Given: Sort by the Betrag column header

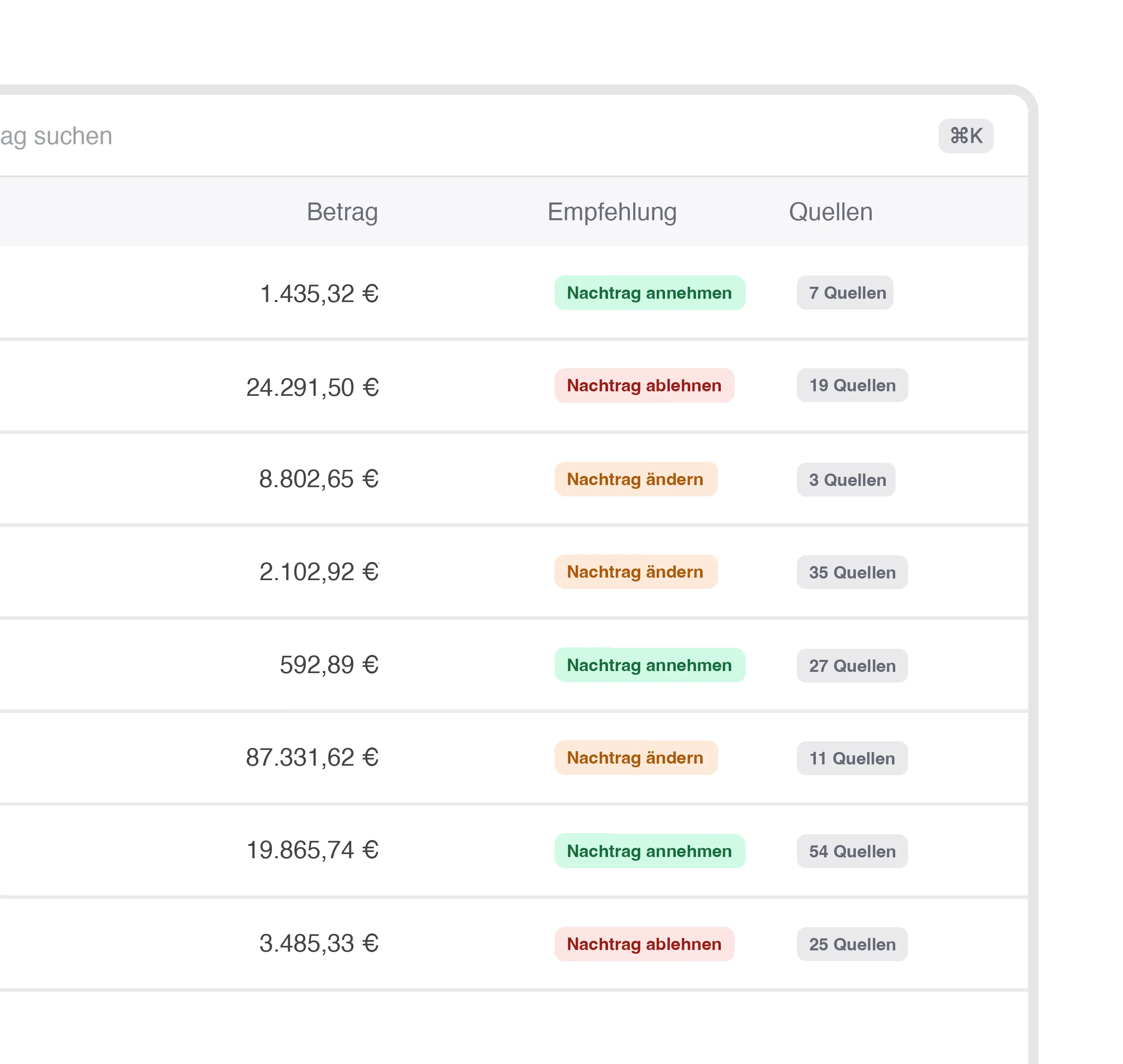Looking at the screenshot, I should click(342, 212).
